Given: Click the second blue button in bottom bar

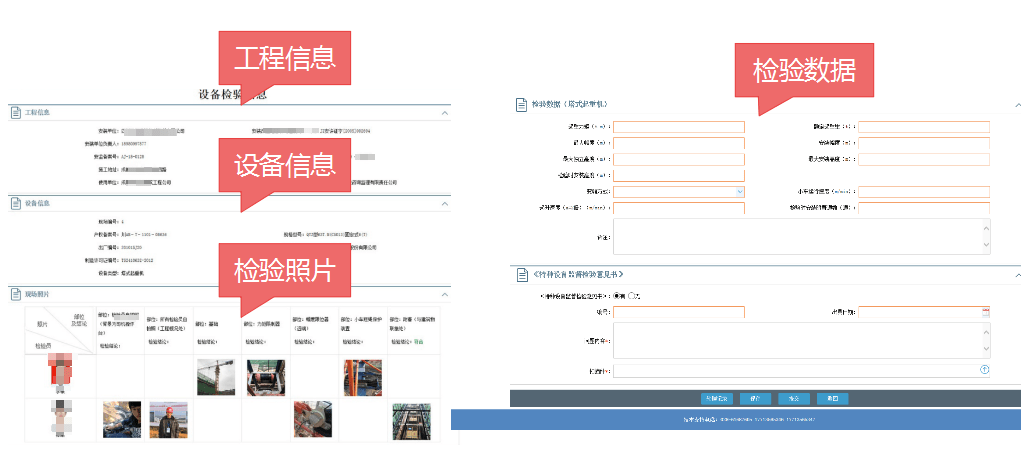Looking at the screenshot, I should pyautogui.click(x=754, y=398).
